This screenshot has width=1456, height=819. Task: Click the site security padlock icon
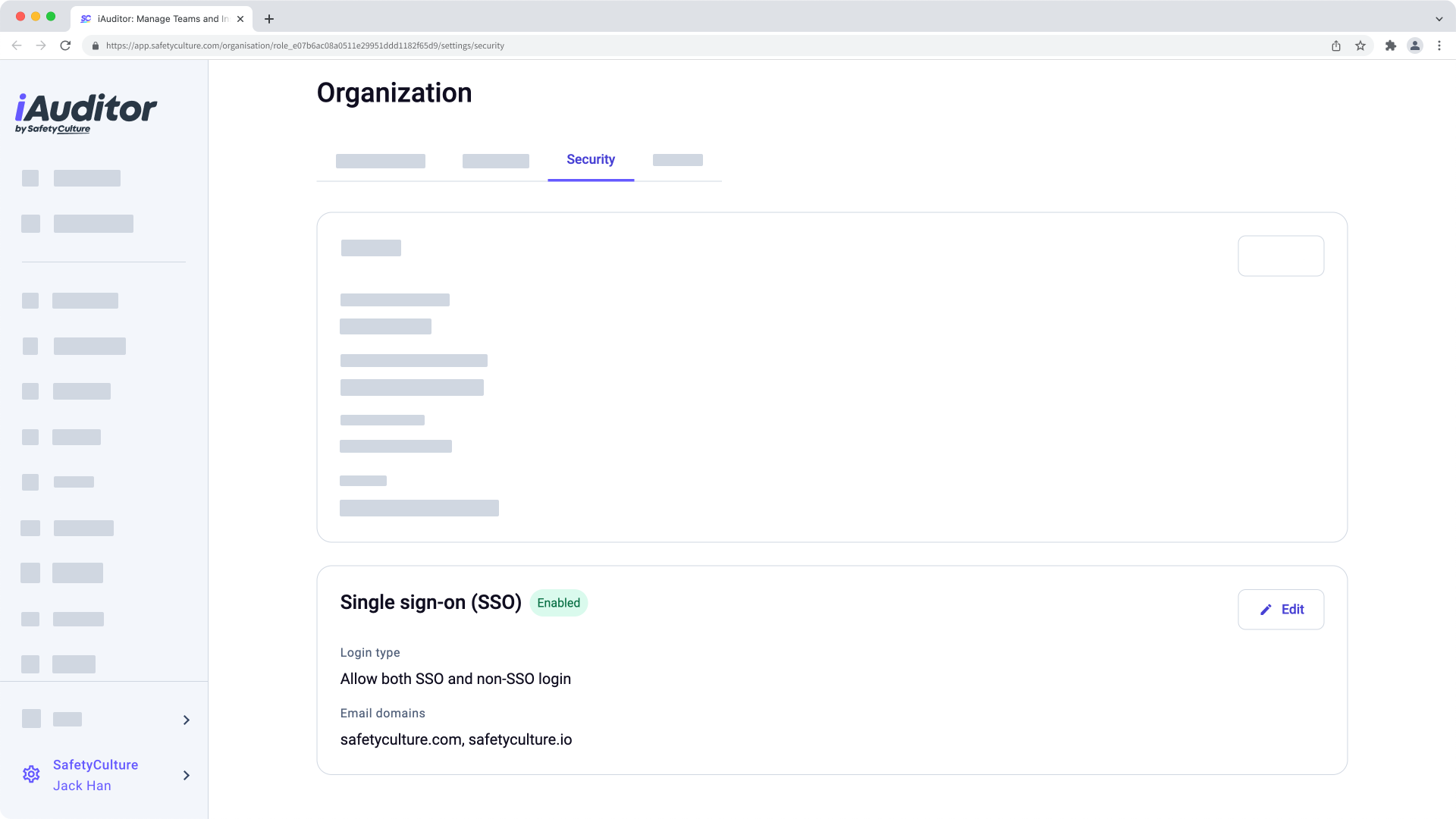point(96,45)
